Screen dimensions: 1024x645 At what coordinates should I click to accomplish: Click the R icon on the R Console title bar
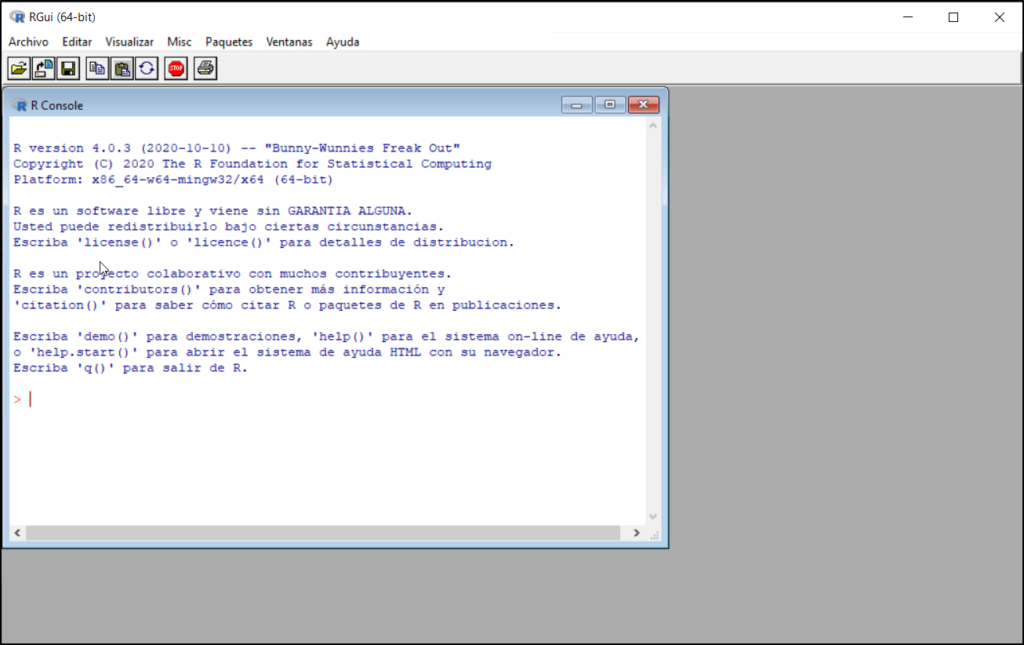point(18,104)
